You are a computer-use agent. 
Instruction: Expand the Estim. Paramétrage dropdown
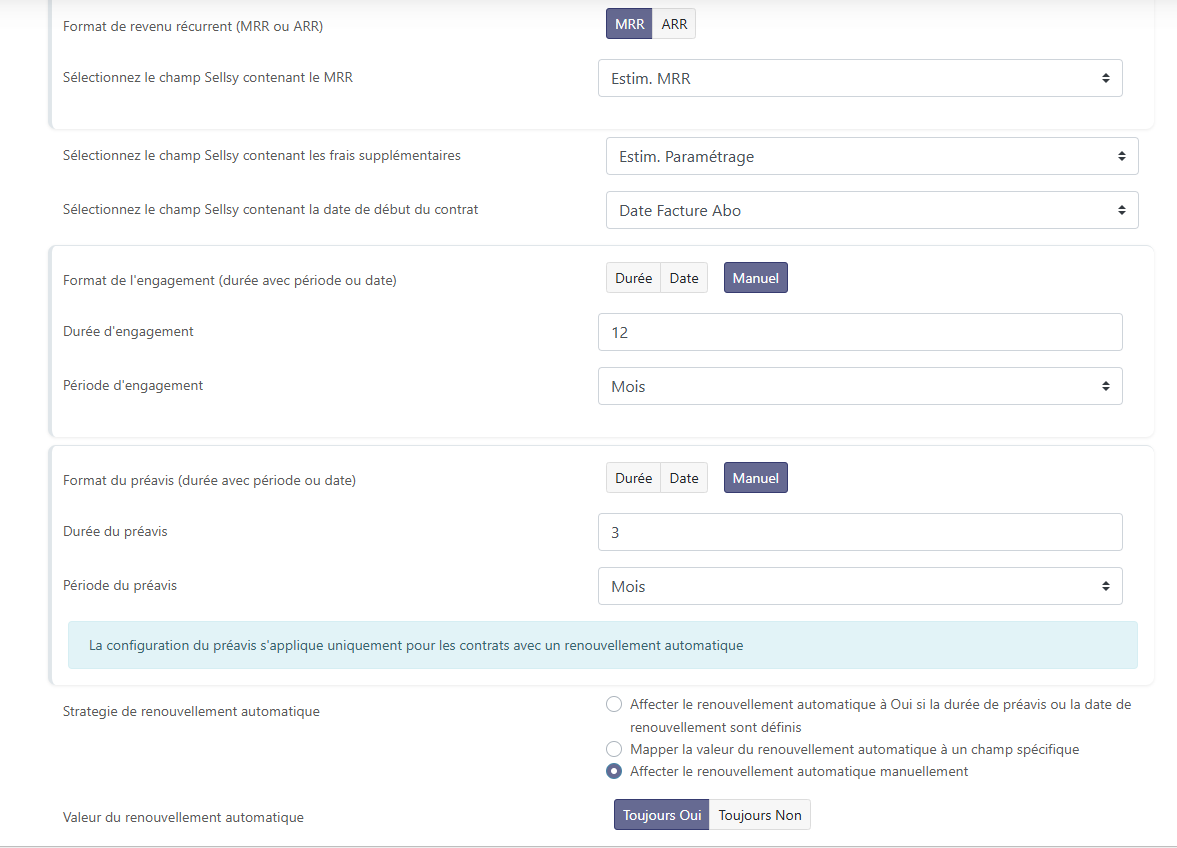tap(871, 156)
